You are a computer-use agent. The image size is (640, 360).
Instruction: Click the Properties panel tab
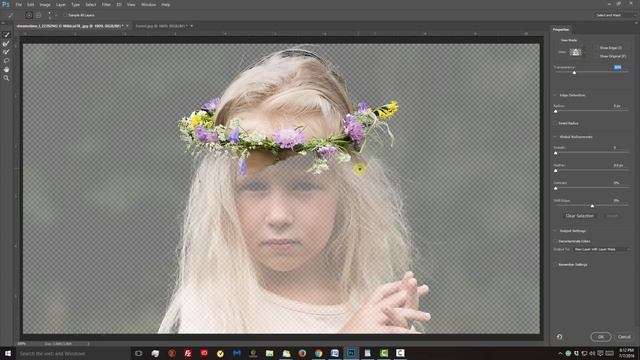point(561,29)
